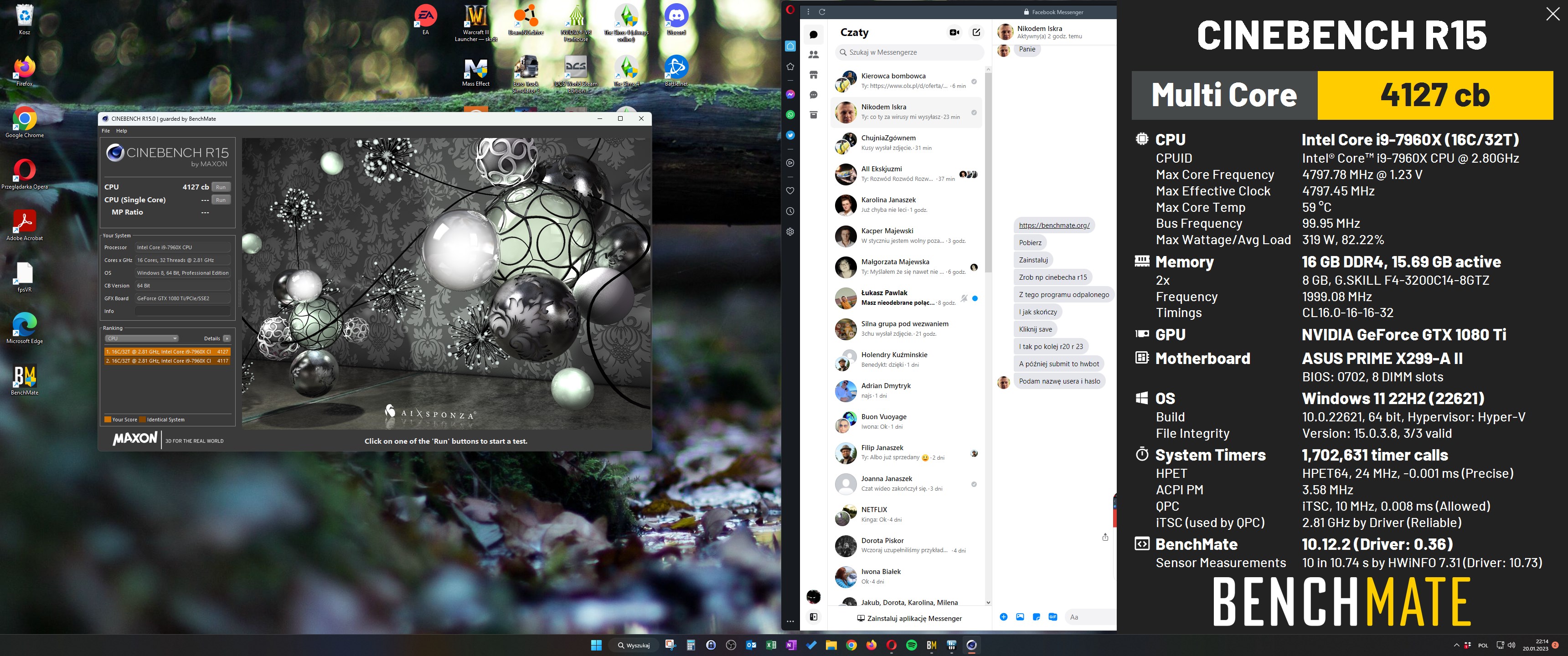
Task: Open Excel from taskbar
Action: pos(771,645)
